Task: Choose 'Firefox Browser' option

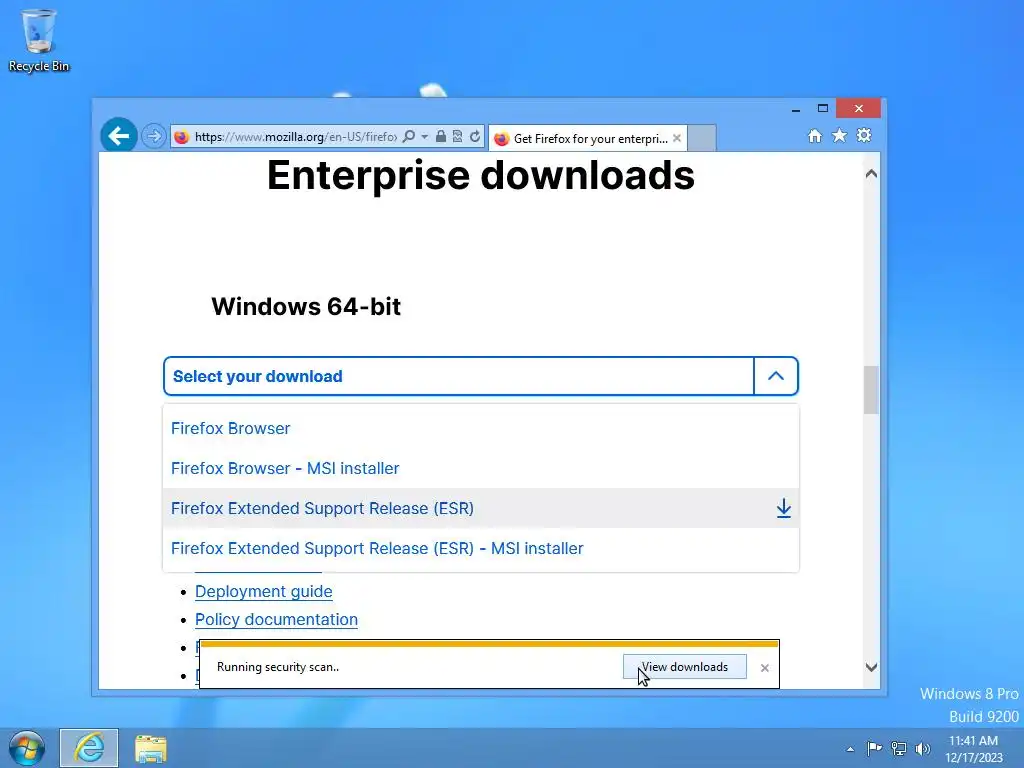Action: tap(481, 428)
